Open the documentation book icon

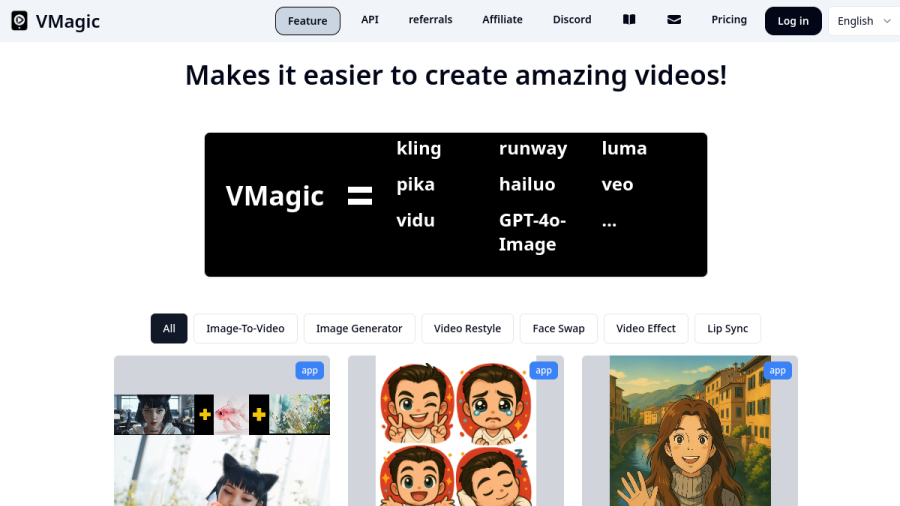629,20
